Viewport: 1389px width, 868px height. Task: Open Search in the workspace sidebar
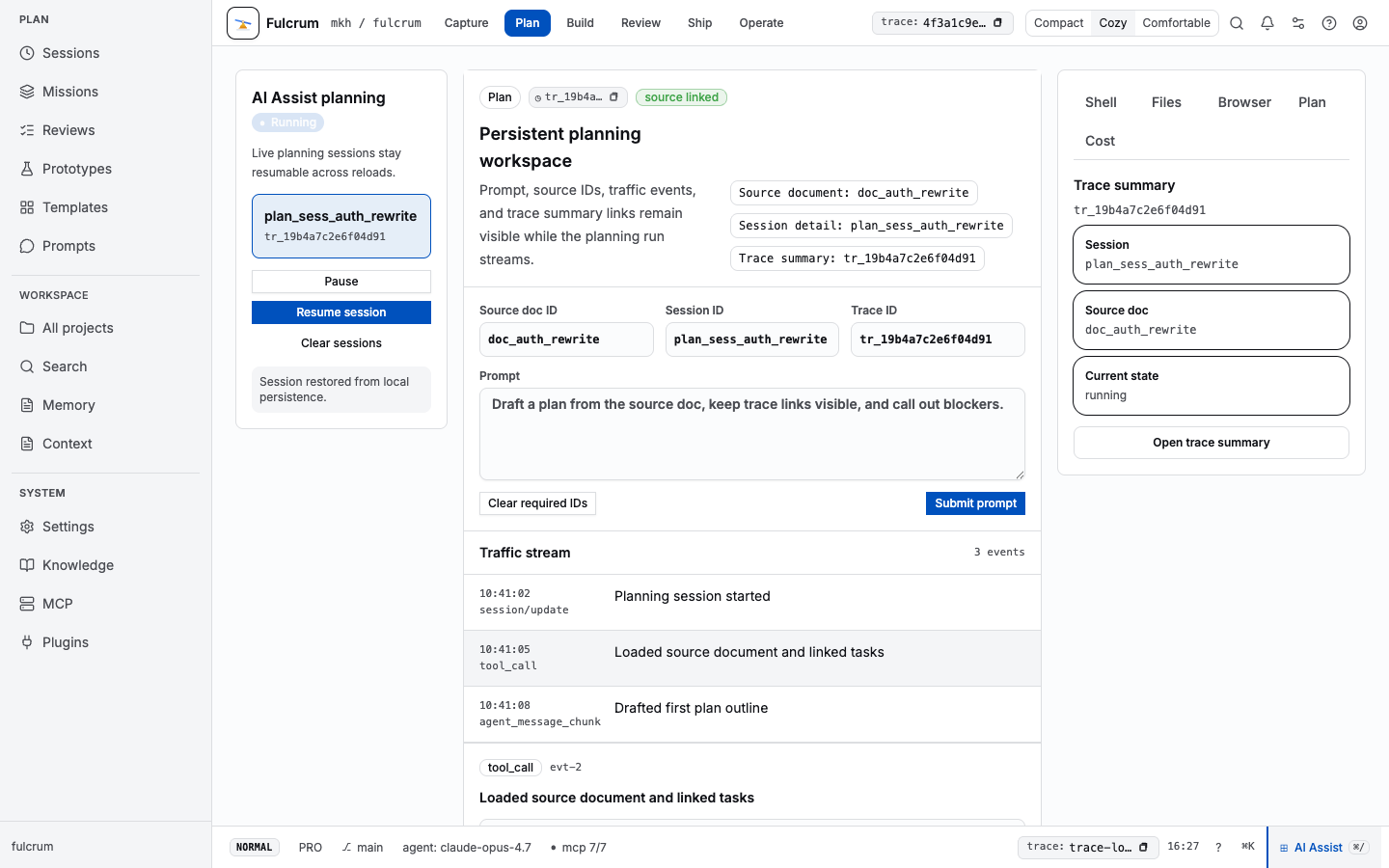point(106,366)
